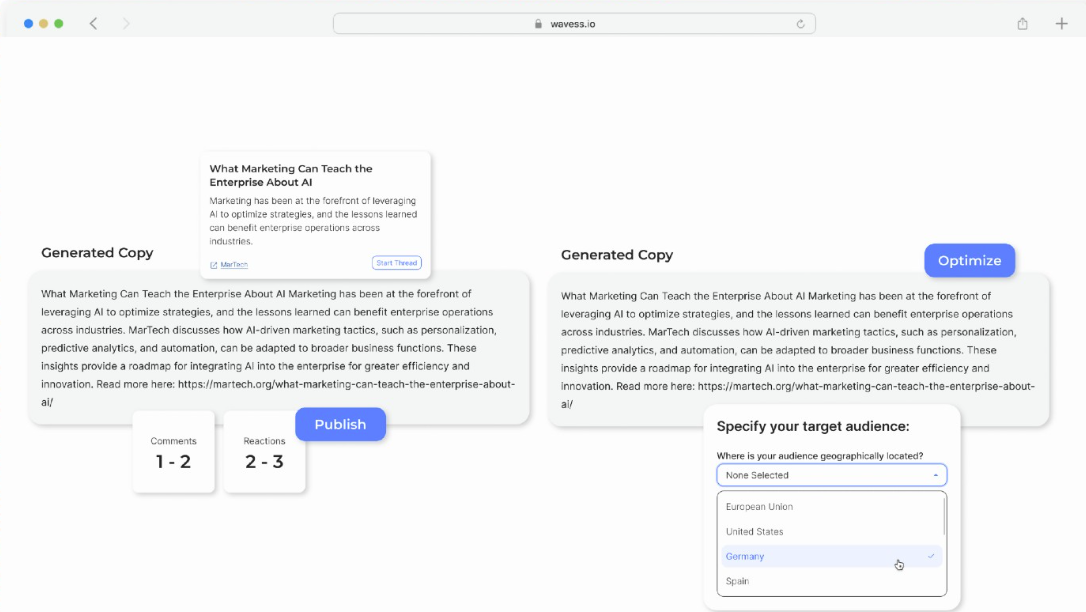Click the wavess.io address bar
This screenshot has height=612, width=1086.
tap(574, 23)
